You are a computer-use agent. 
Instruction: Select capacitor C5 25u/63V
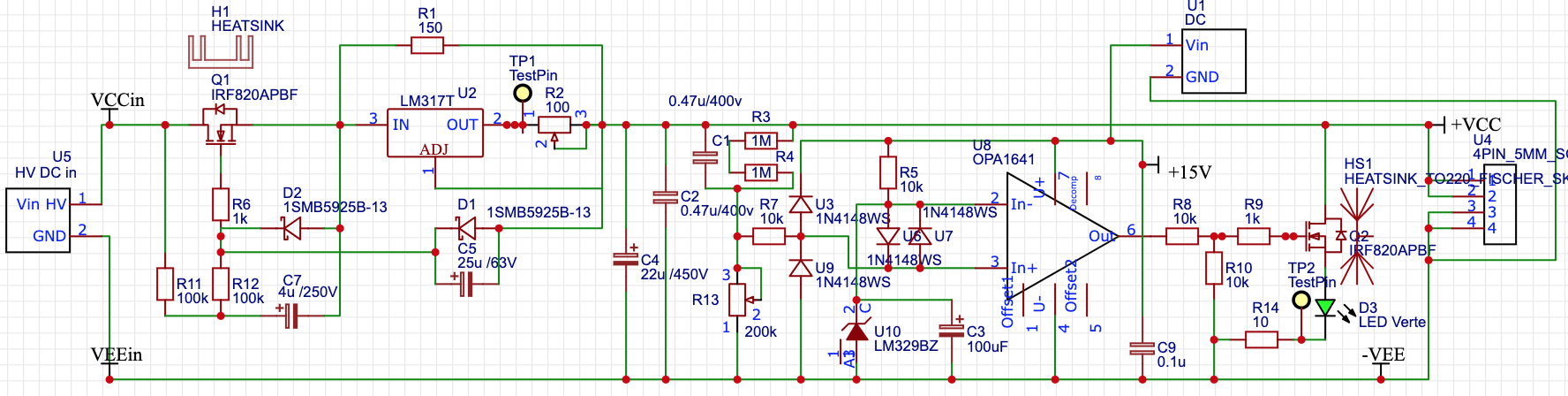(x=464, y=284)
